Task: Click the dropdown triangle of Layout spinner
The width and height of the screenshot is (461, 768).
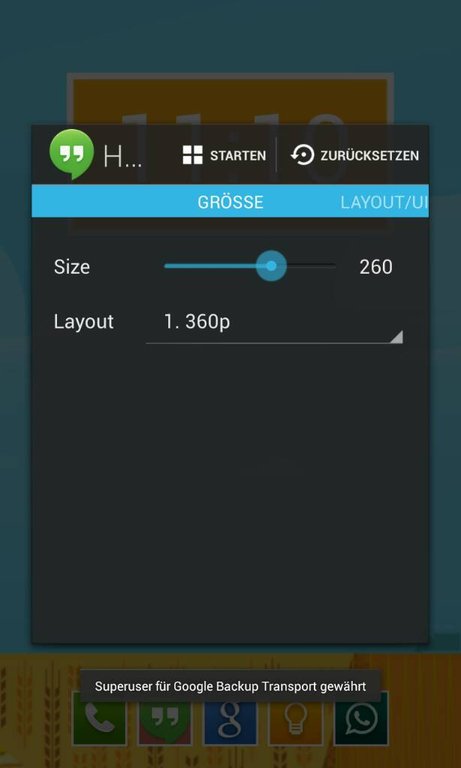Action: click(x=397, y=337)
